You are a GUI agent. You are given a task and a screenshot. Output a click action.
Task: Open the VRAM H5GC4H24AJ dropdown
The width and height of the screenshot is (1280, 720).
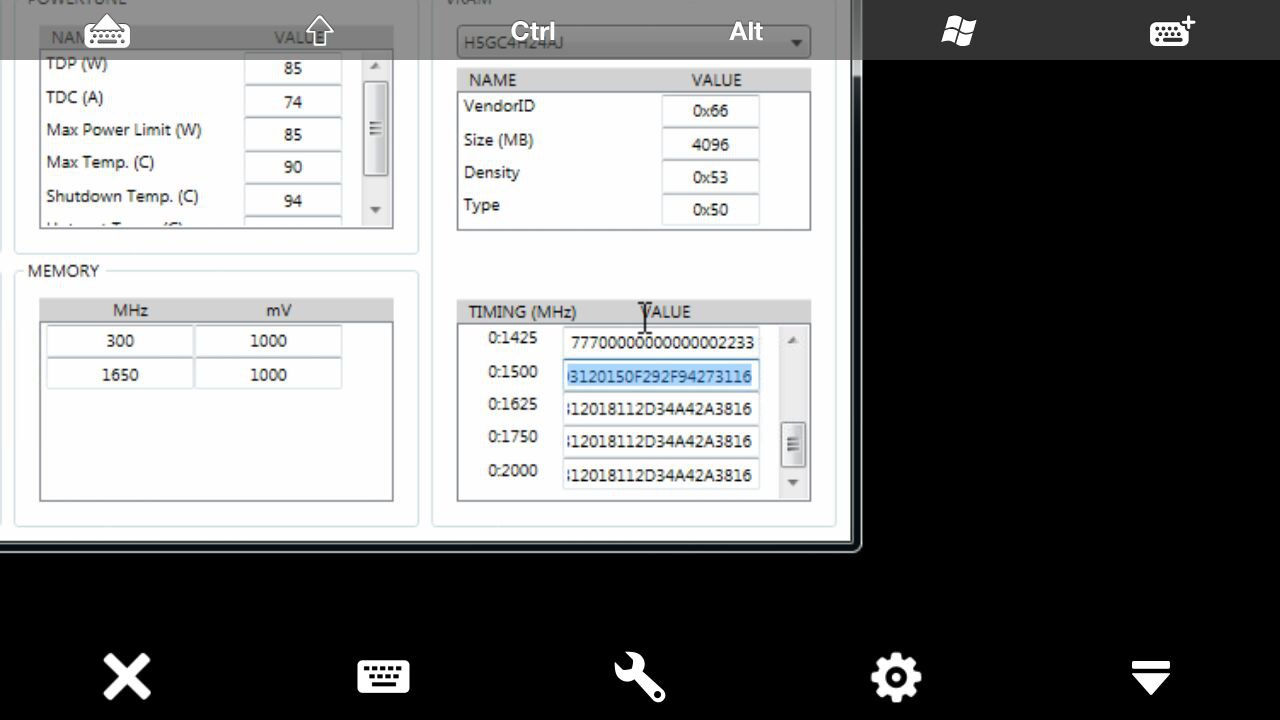(x=634, y=42)
